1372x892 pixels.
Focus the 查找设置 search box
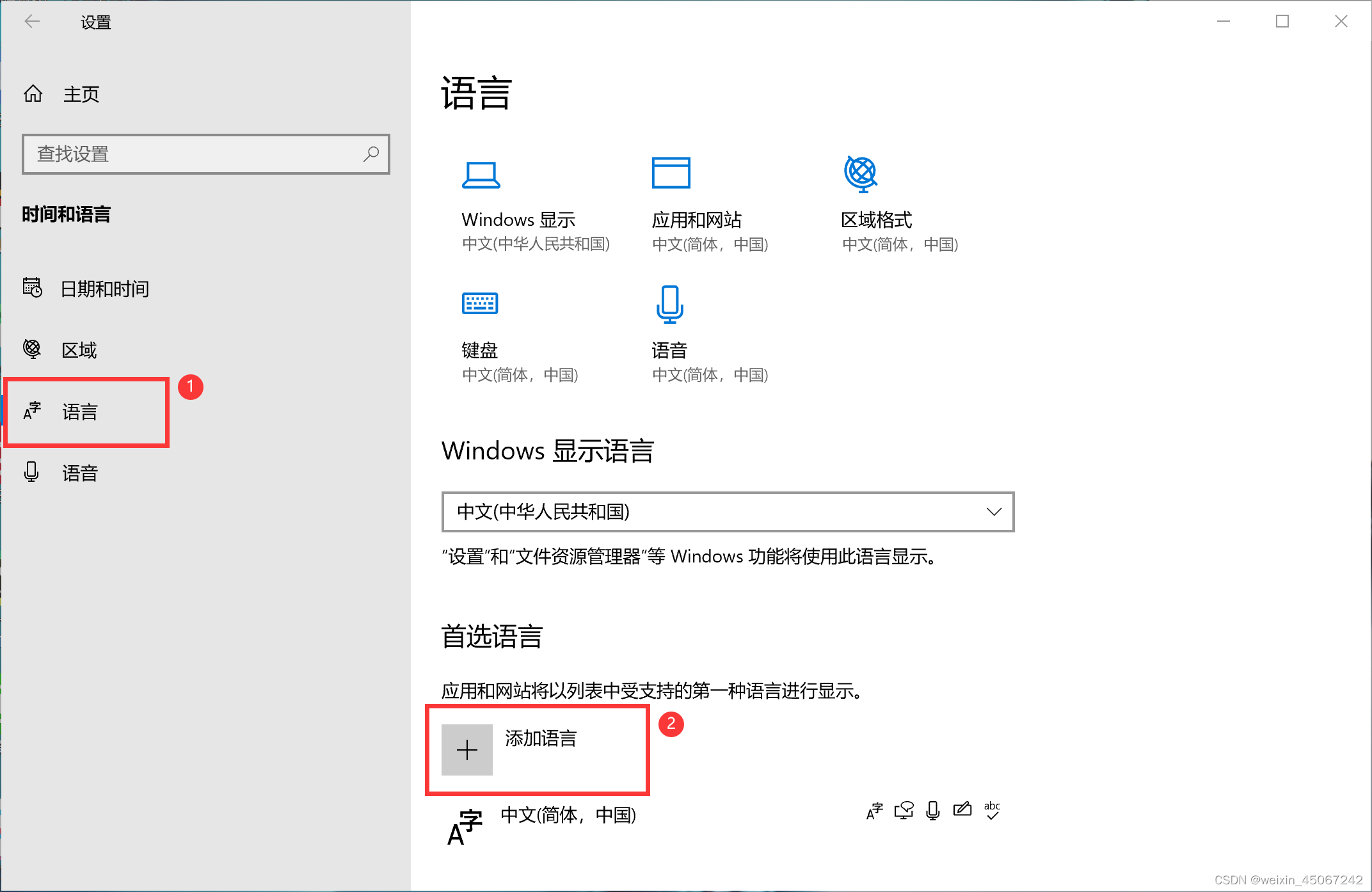(x=192, y=154)
